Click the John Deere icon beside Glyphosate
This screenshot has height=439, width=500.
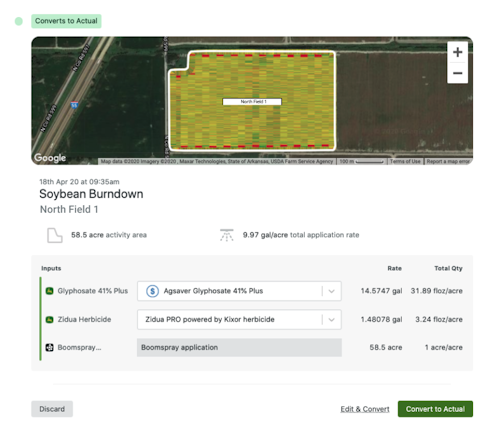49,291
